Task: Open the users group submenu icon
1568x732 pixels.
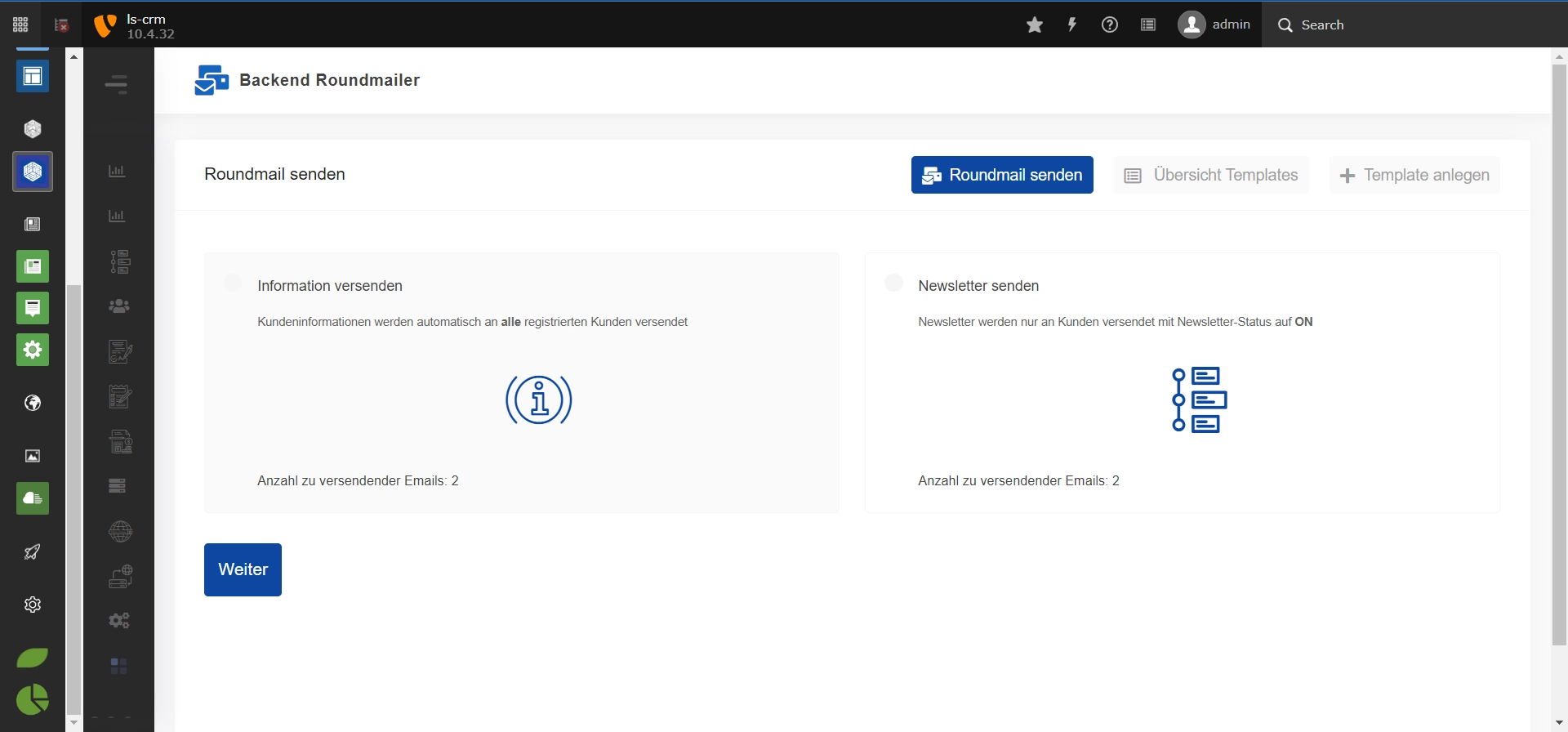Action: [x=119, y=306]
